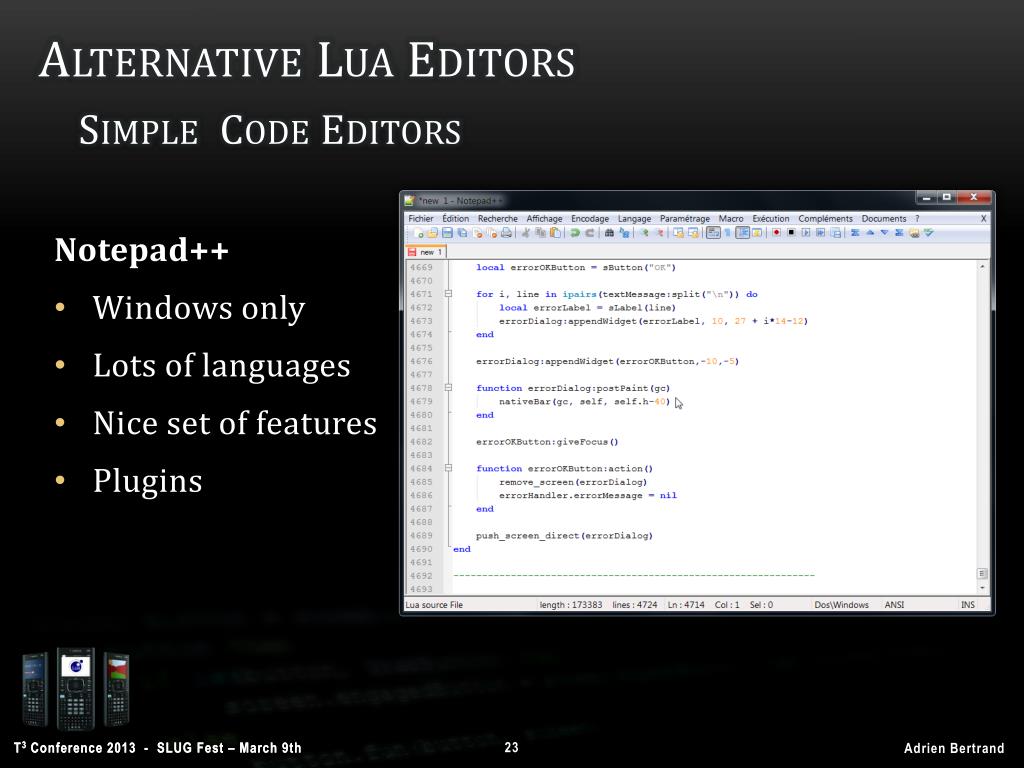
Task: Open the ? help menu
Action: click(x=917, y=219)
